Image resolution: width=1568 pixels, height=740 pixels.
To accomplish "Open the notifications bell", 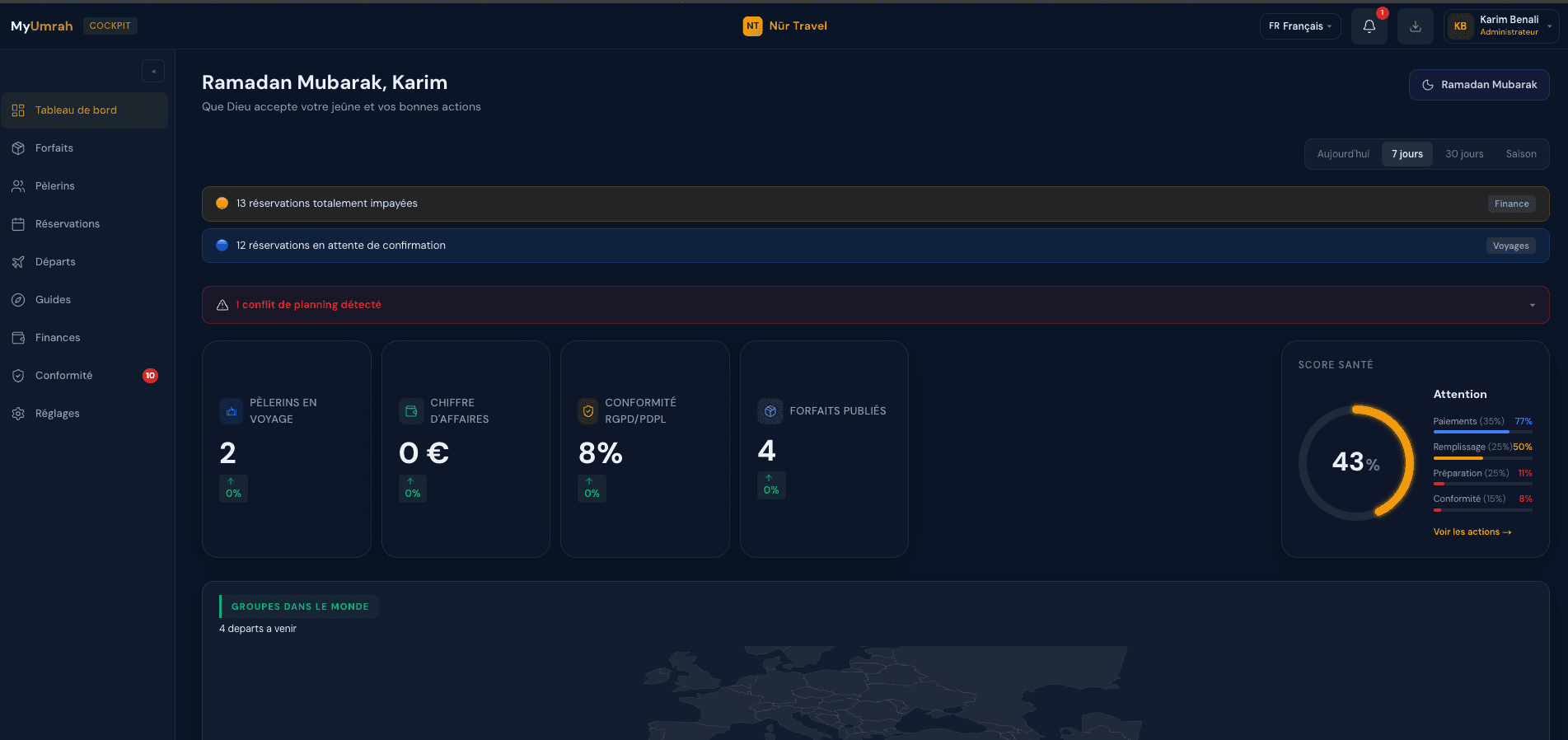I will coord(1369,26).
